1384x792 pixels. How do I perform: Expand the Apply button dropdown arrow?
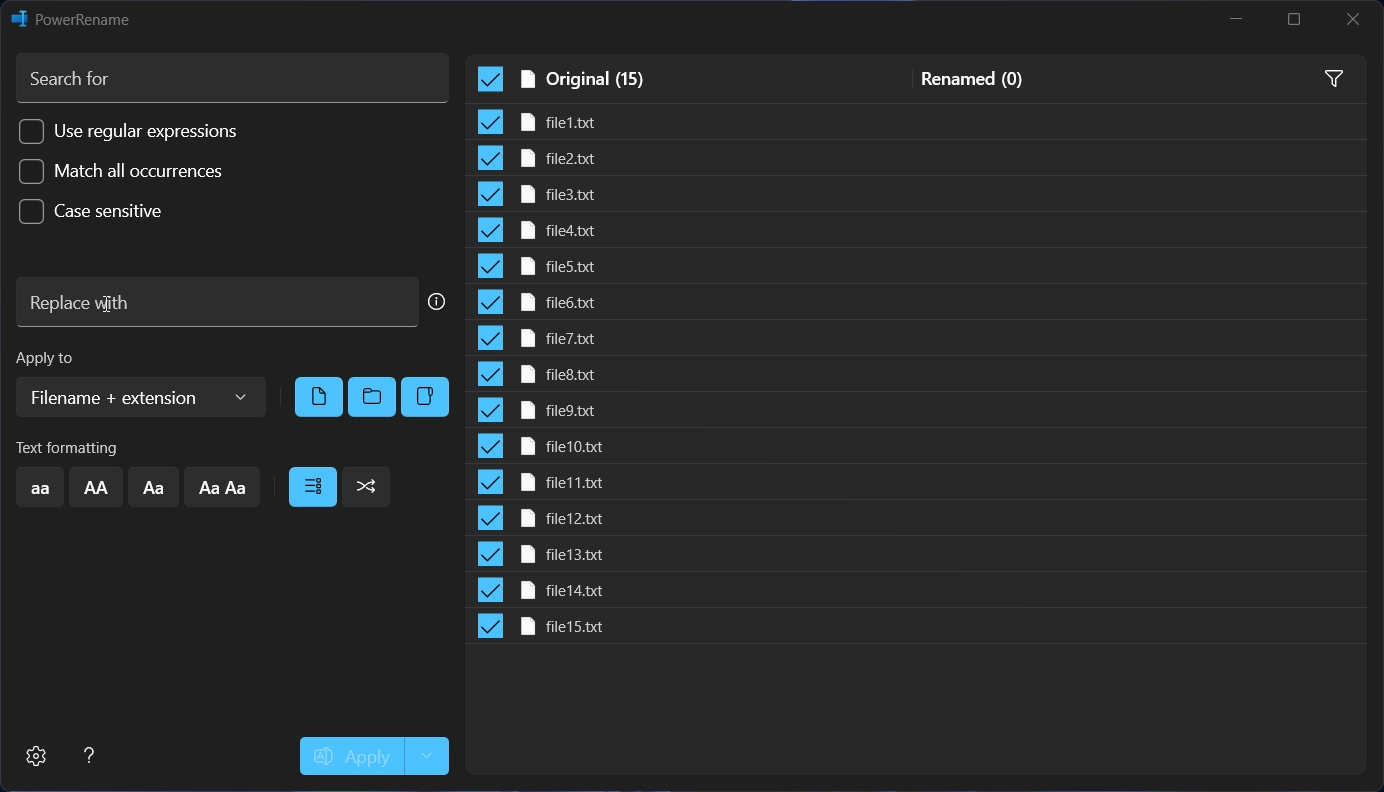tap(427, 756)
